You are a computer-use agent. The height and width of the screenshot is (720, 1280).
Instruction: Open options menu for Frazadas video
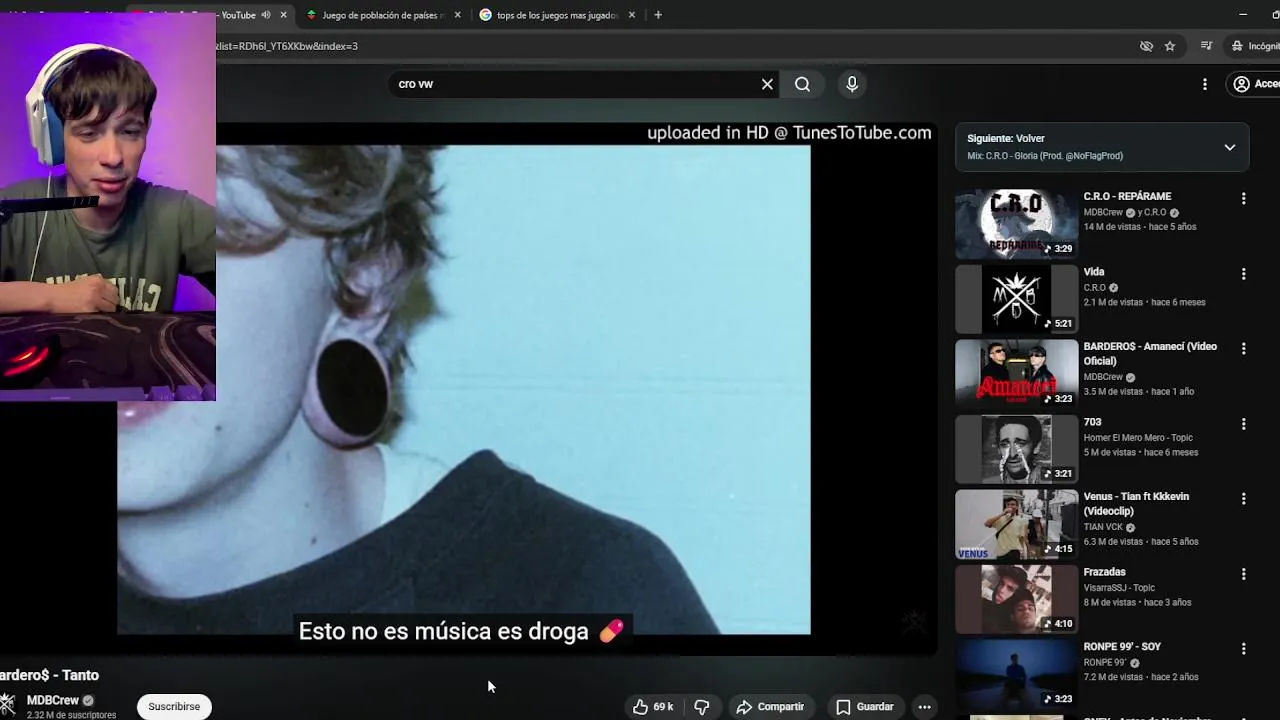(x=1243, y=573)
